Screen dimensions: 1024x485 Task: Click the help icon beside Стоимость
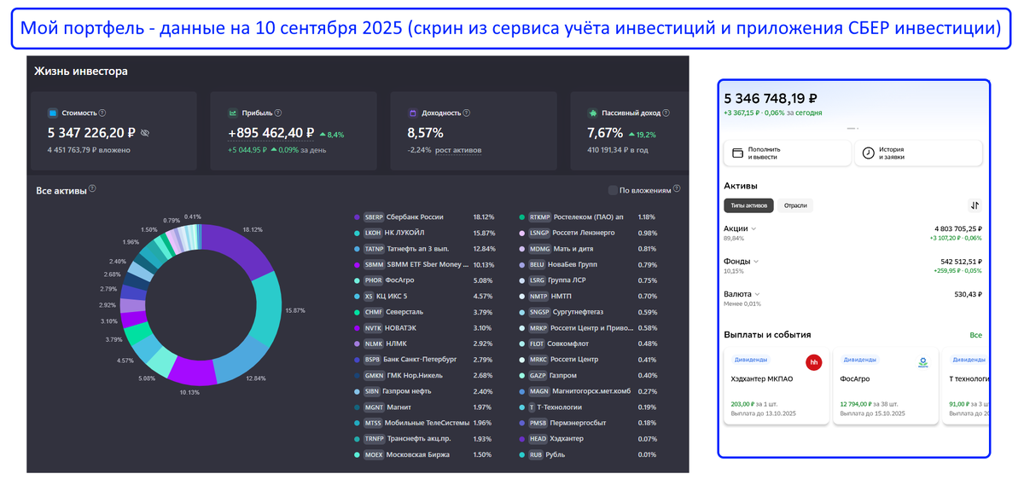click(102, 113)
